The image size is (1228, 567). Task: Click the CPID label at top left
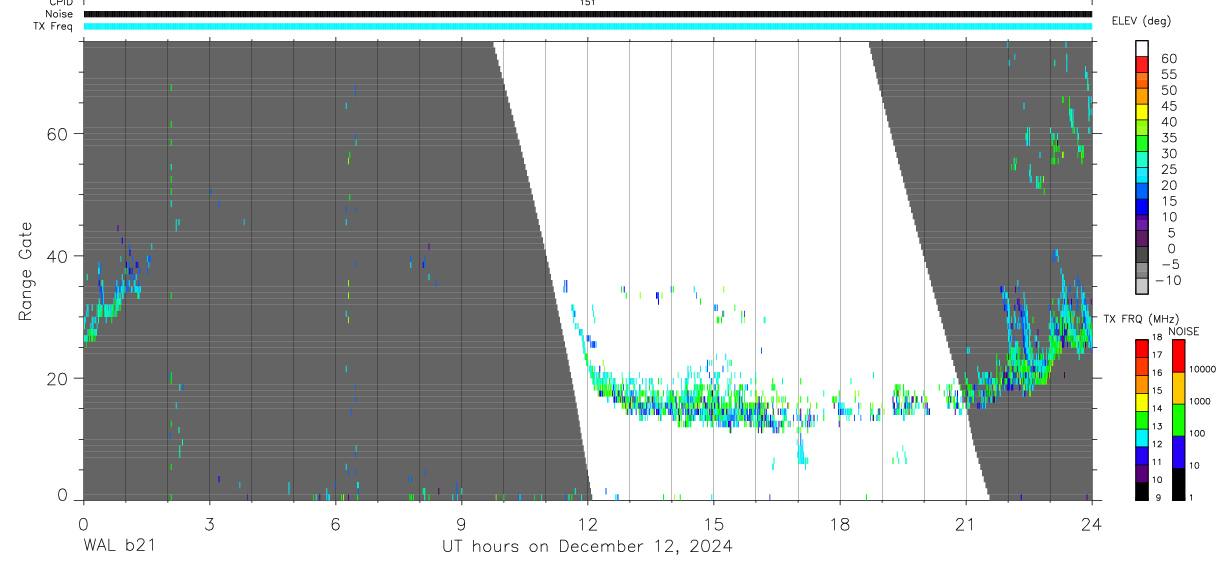coord(59,3)
